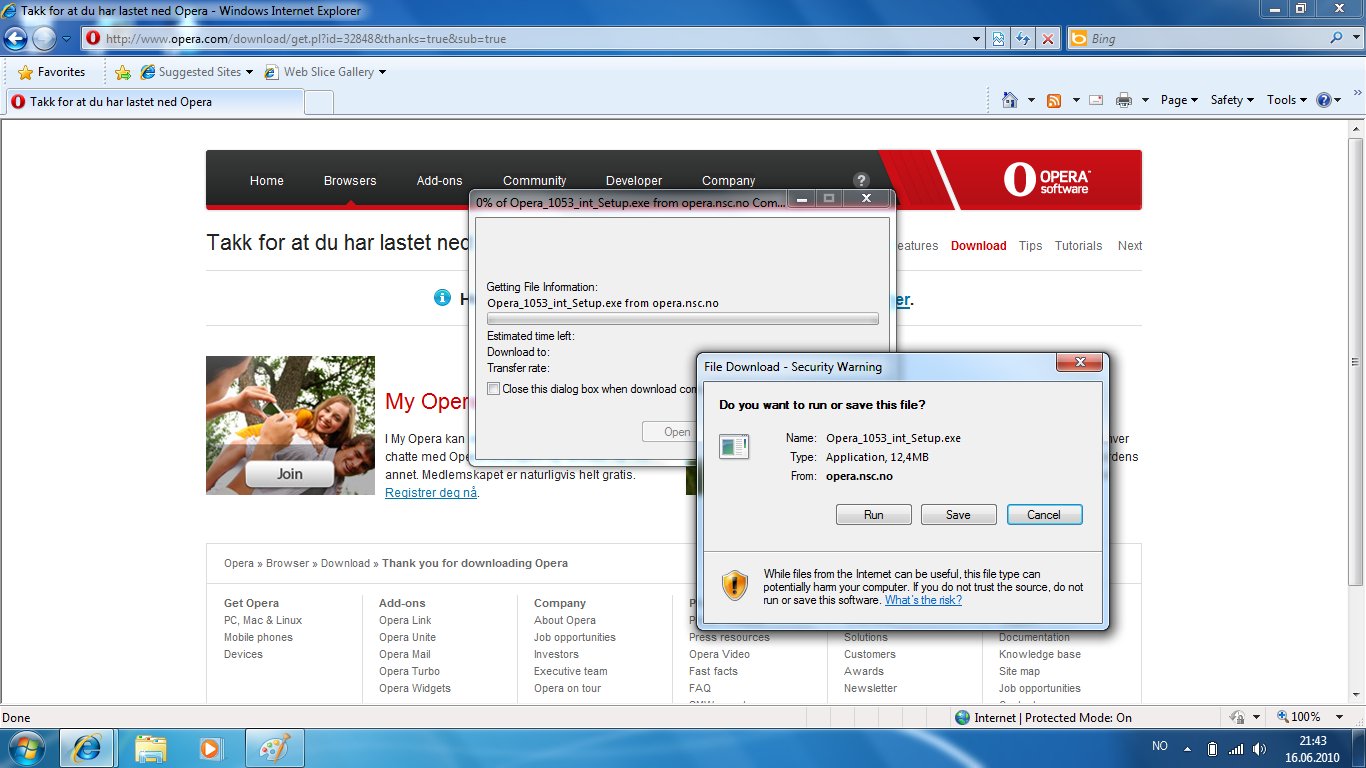Click the IE Back navigation button
Screen dimensions: 1366x768
coord(15,39)
